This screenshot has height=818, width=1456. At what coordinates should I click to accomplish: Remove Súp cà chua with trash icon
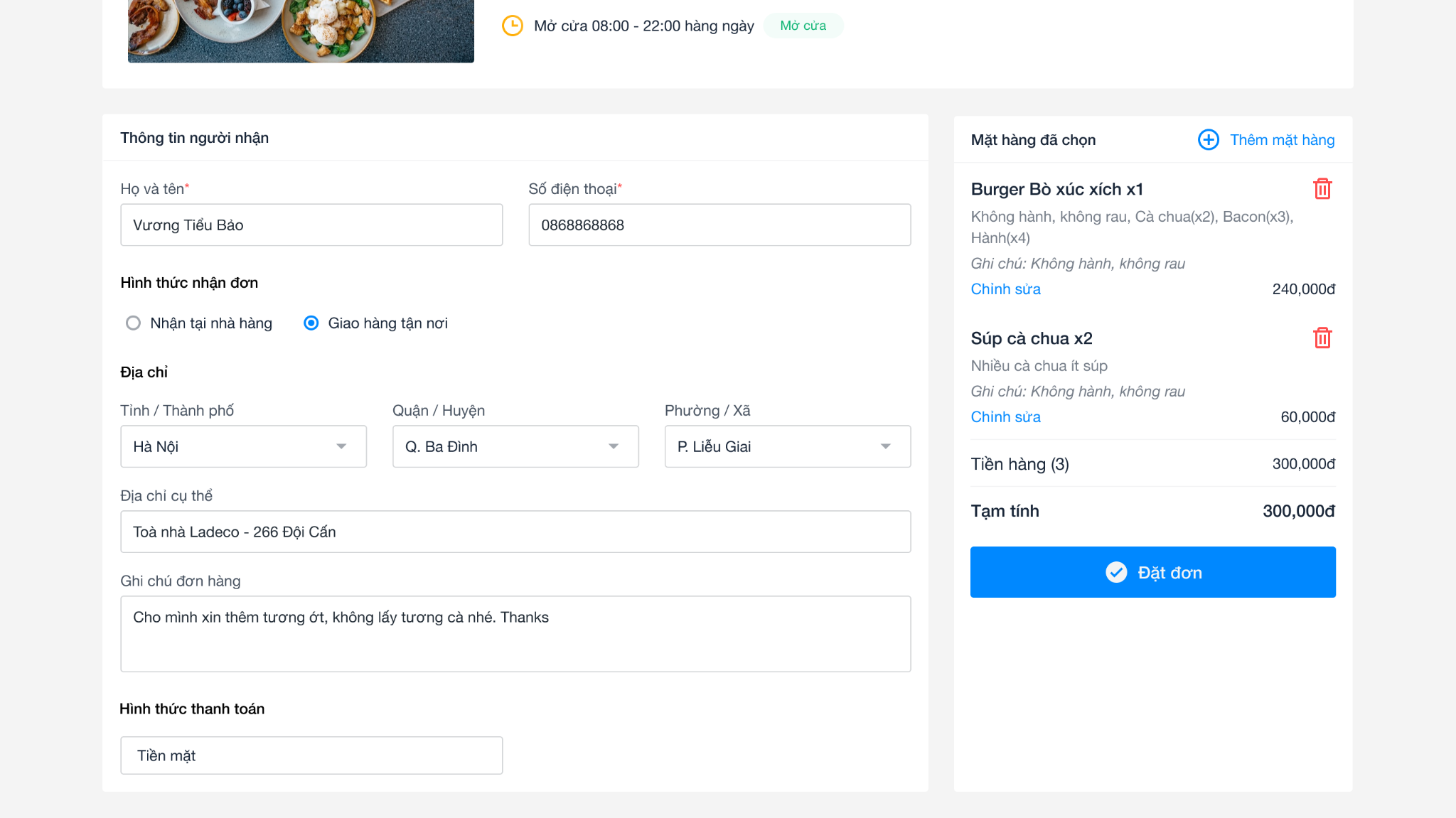click(1322, 338)
